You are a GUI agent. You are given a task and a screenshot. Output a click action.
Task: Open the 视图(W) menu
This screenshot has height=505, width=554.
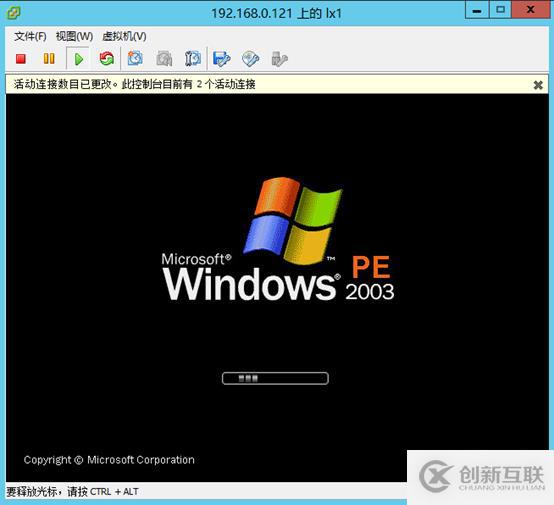(x=74, y=36)
